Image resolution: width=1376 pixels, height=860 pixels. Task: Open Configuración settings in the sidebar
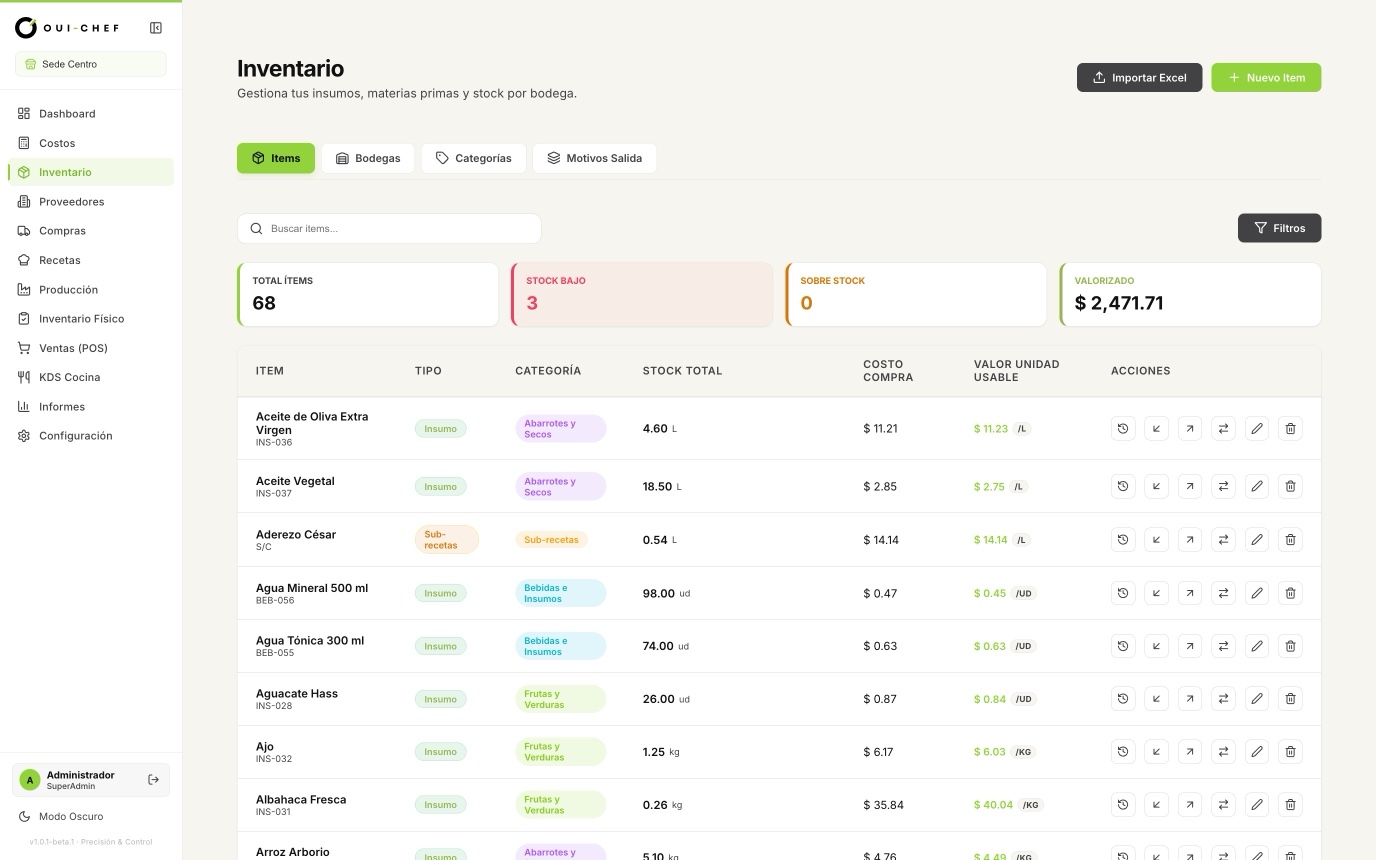pos(91,436)
